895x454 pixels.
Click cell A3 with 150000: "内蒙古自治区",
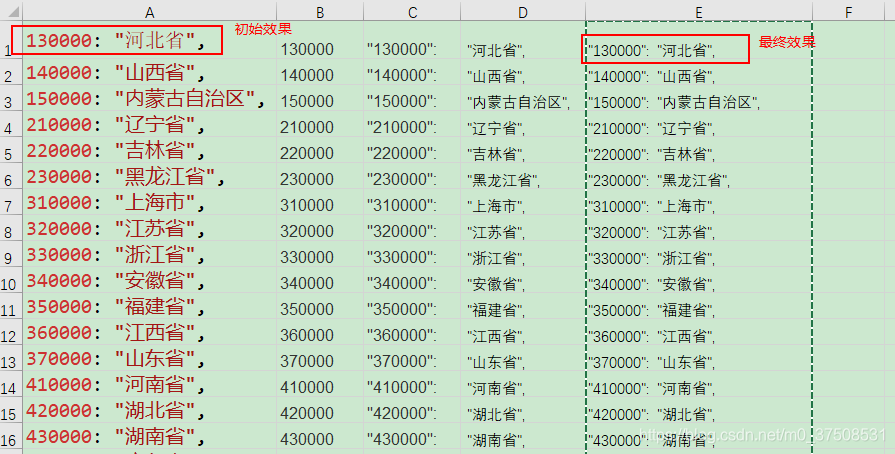[150, 98]
